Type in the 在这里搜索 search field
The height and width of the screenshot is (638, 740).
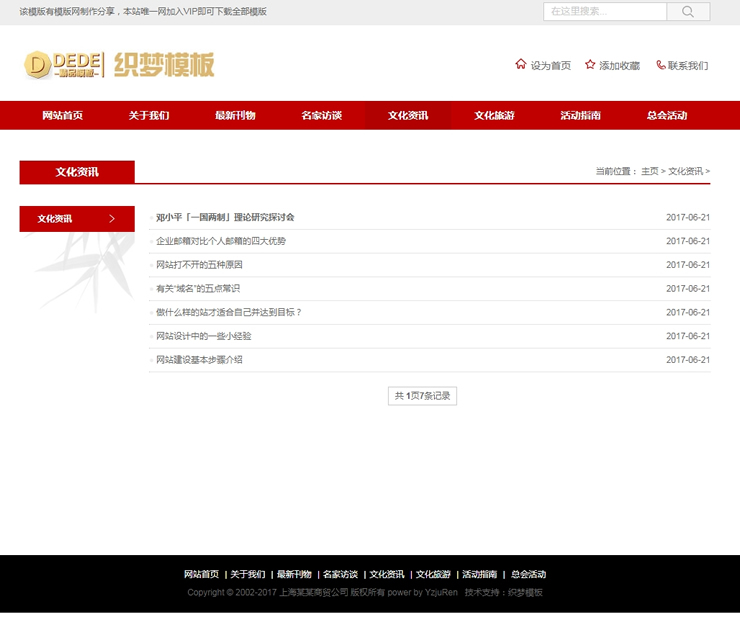(x=604, y=12)
